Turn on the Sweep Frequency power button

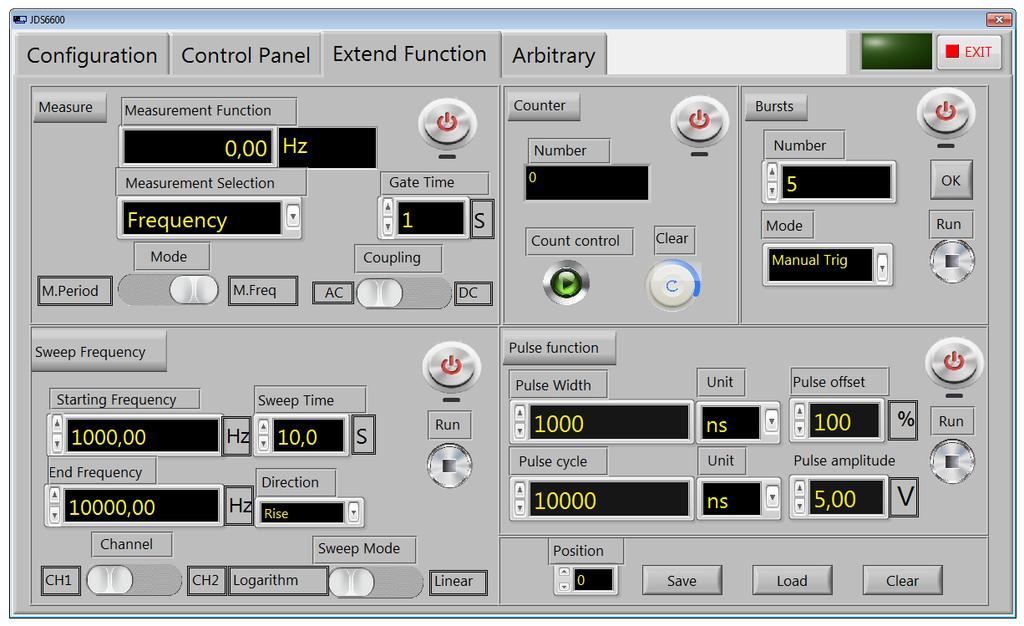[451, 366]
